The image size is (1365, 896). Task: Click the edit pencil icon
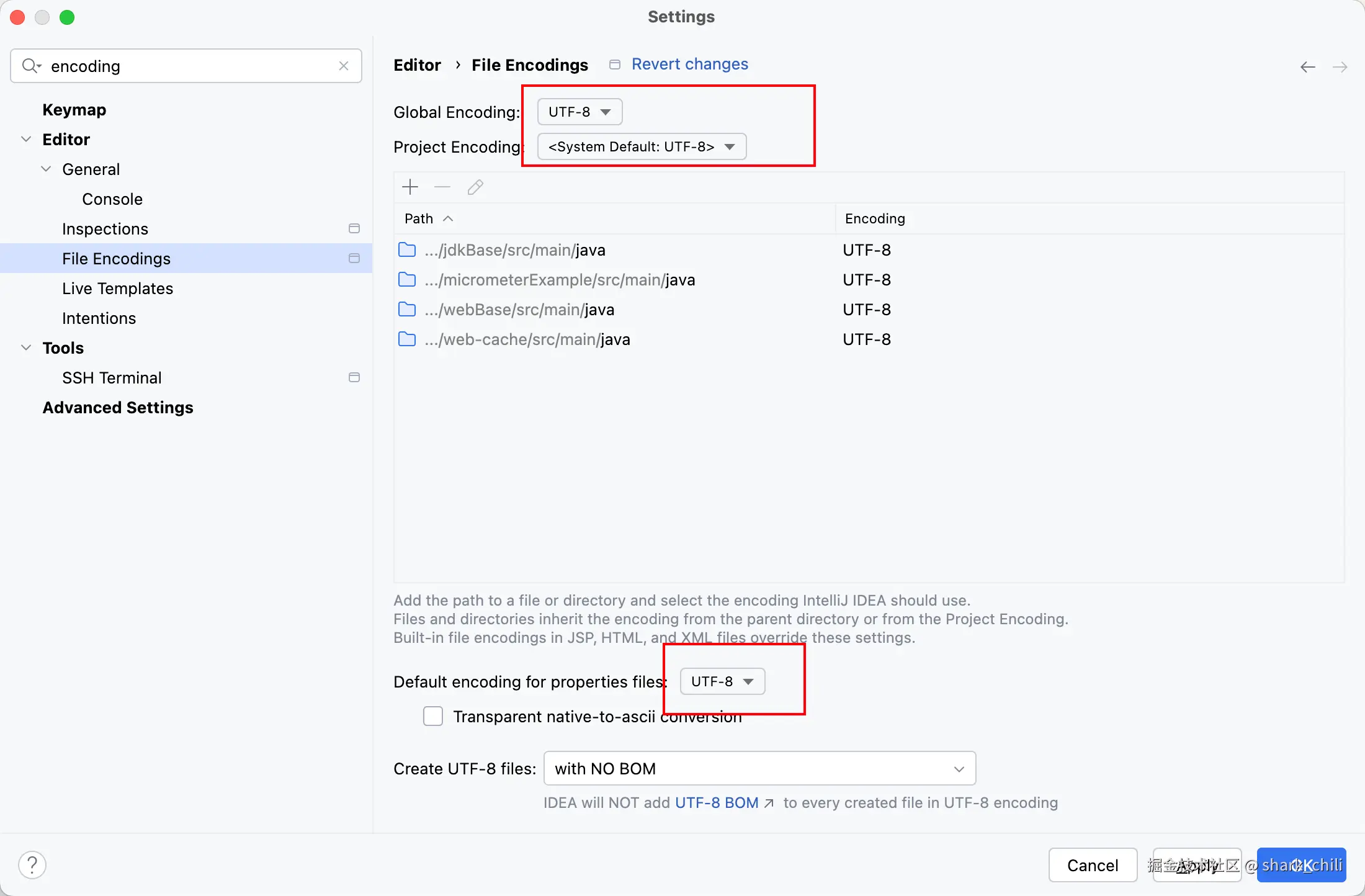click(x=475, y=187)
